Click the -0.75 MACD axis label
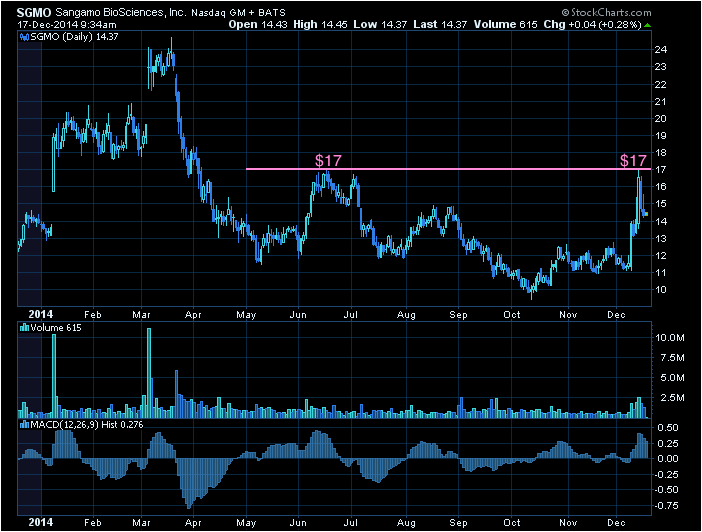 tap(666, 506)
